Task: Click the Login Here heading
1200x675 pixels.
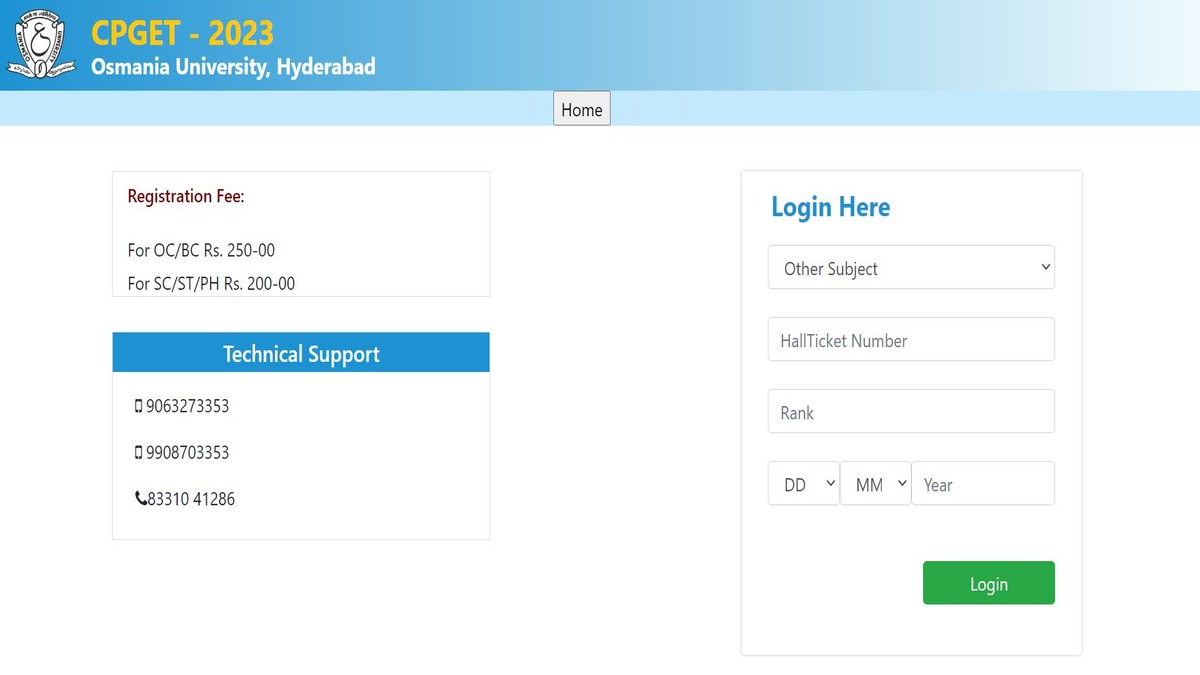Action: pos(830,207)
